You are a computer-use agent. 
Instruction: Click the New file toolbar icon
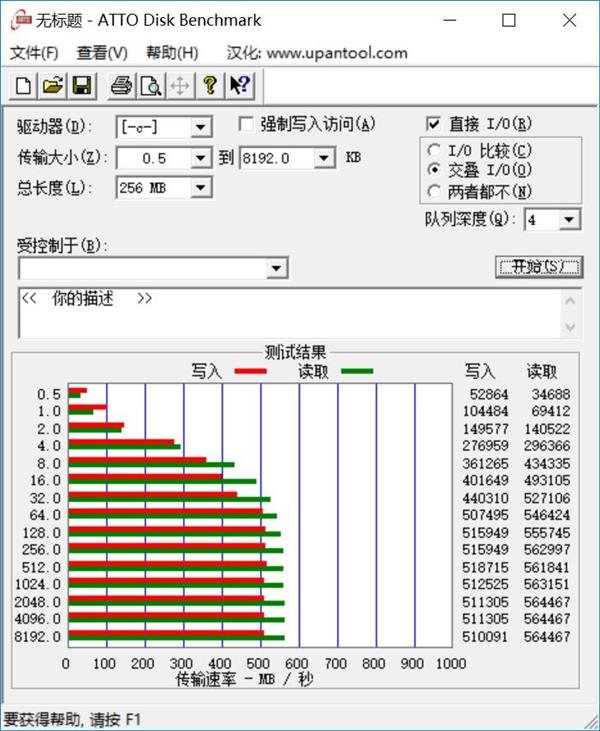(x=23, y=86)
